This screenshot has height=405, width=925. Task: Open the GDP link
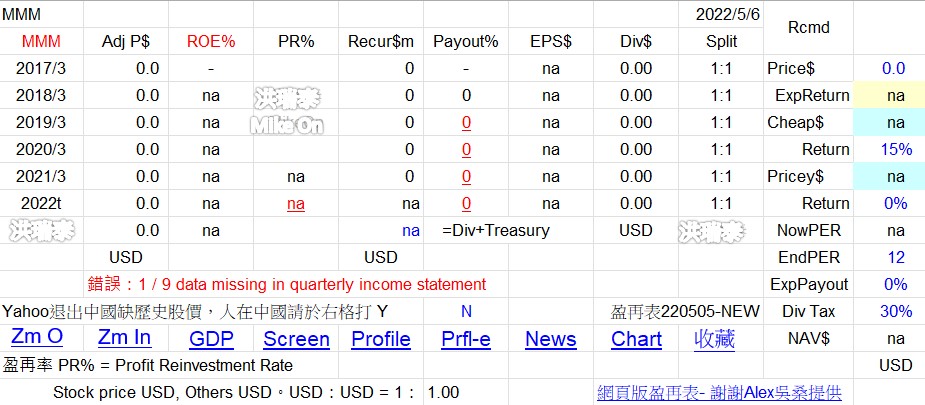[211, 339]
